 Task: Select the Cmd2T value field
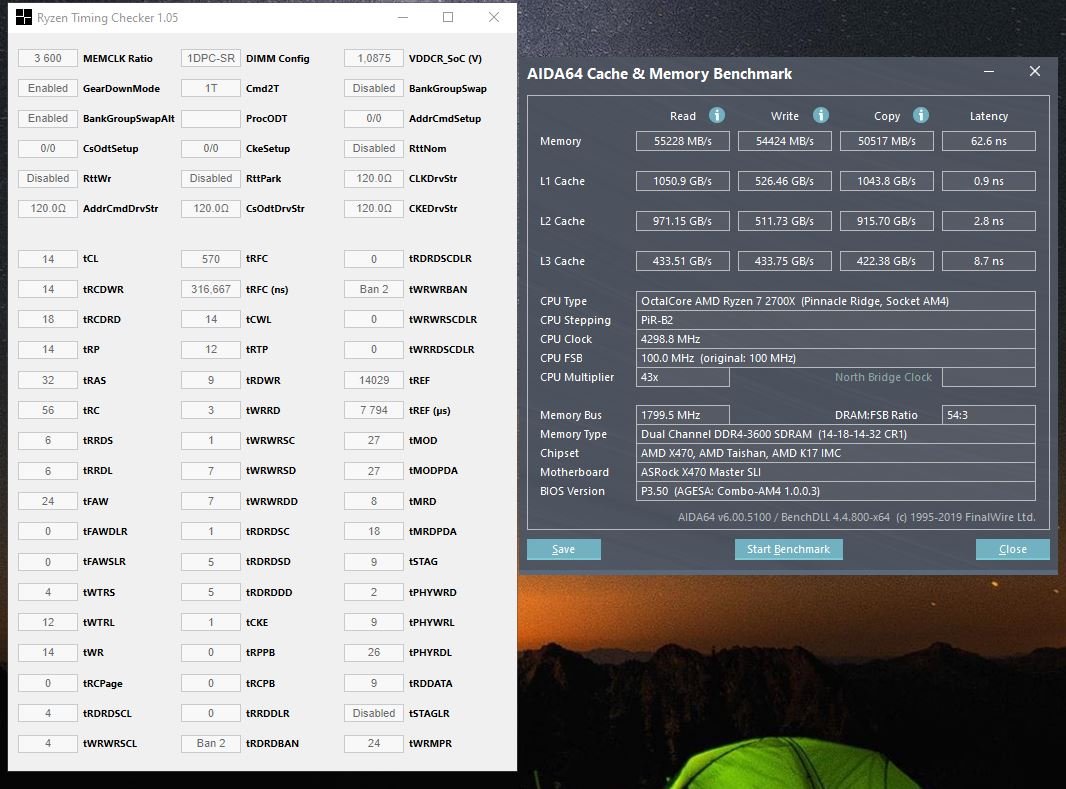pyautogui.click(x=211, y=88)
